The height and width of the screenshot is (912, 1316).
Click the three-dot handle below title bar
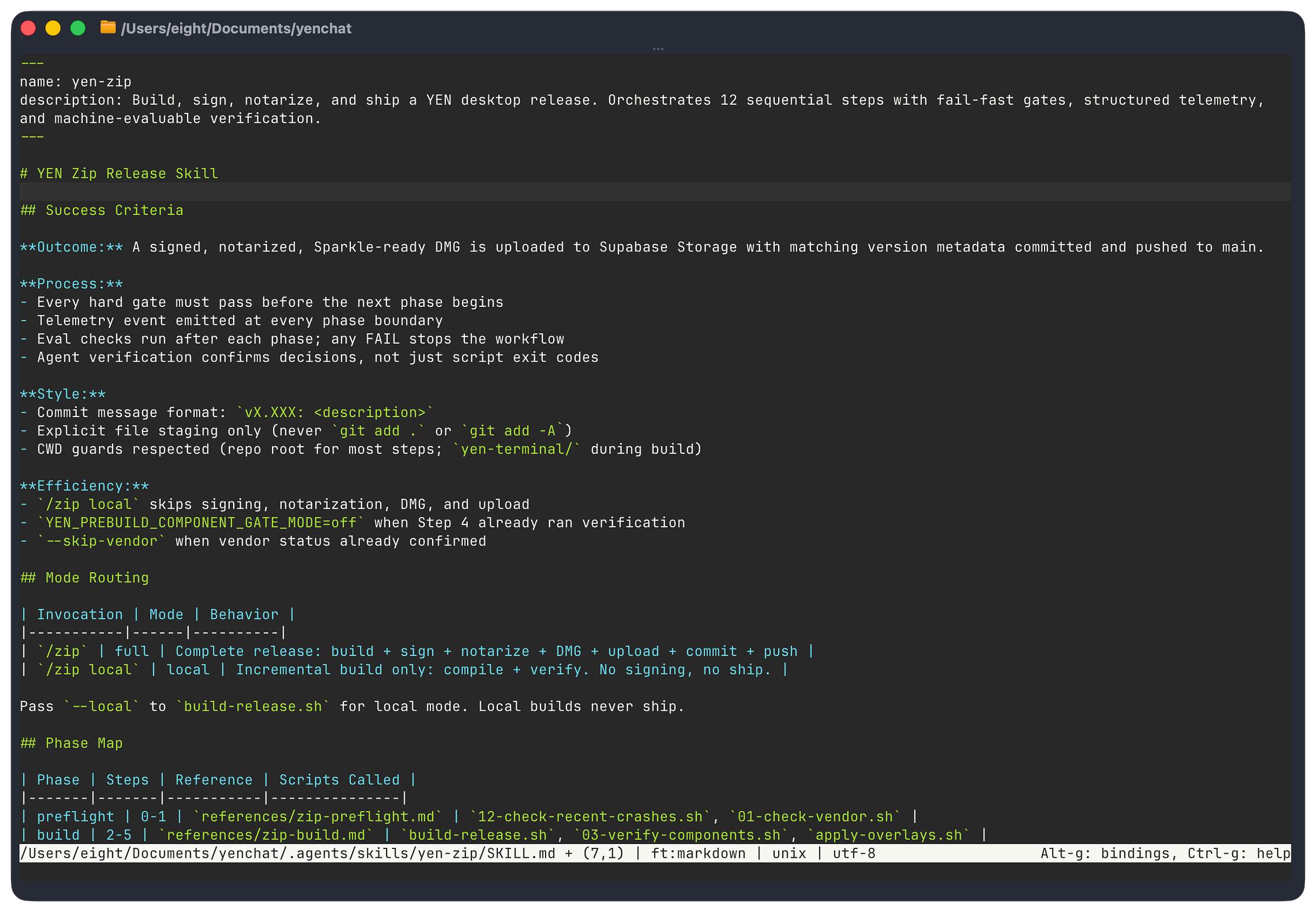657,49
